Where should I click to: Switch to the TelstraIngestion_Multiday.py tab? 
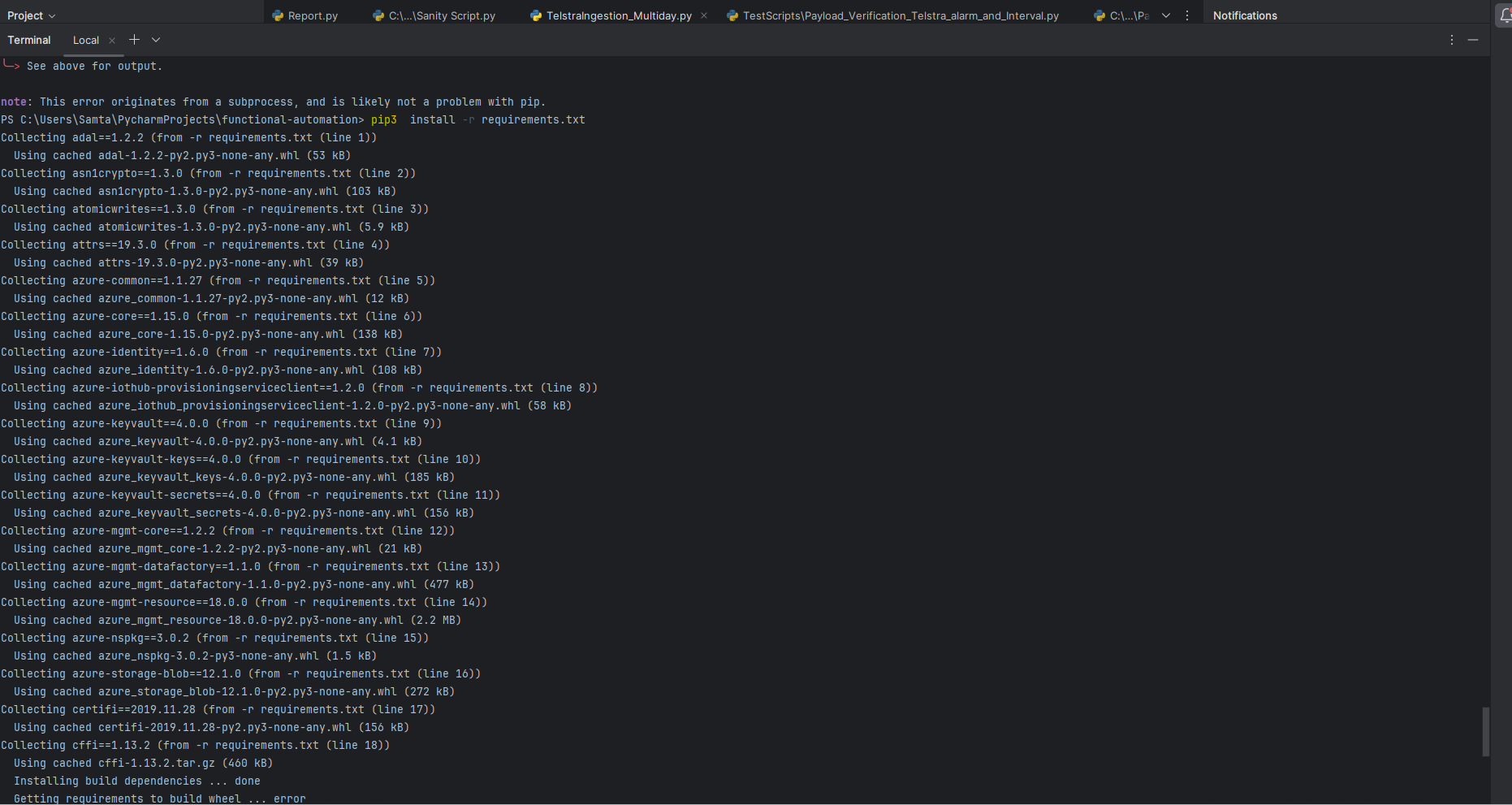pyautogui.click(x=619, y=15)
